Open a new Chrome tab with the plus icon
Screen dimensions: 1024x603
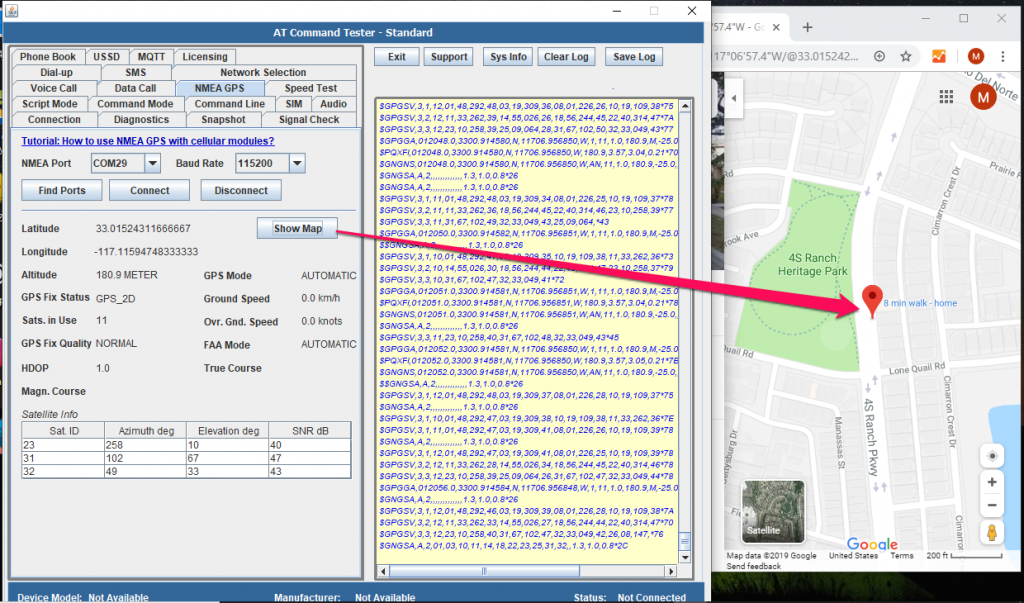[808, 27]
